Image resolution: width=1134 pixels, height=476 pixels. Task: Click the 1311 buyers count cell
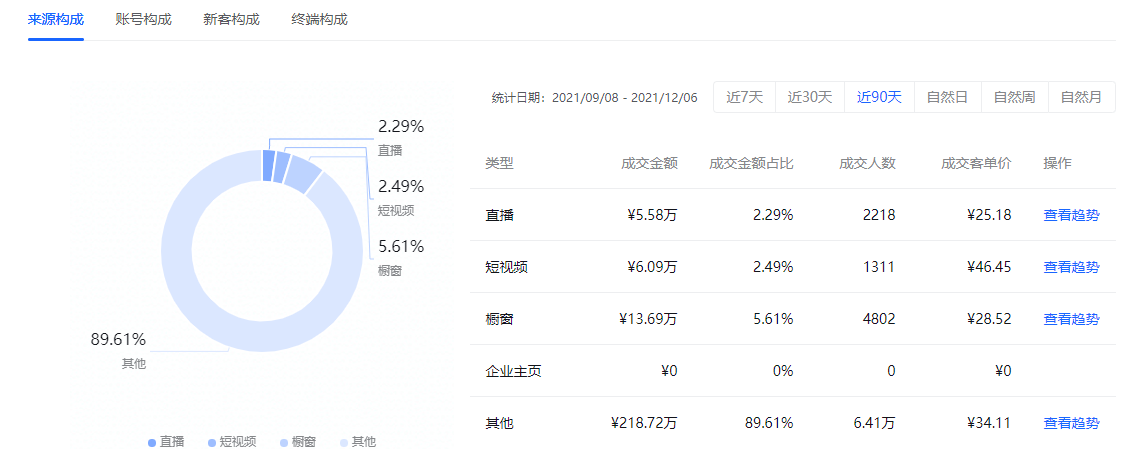881,267
